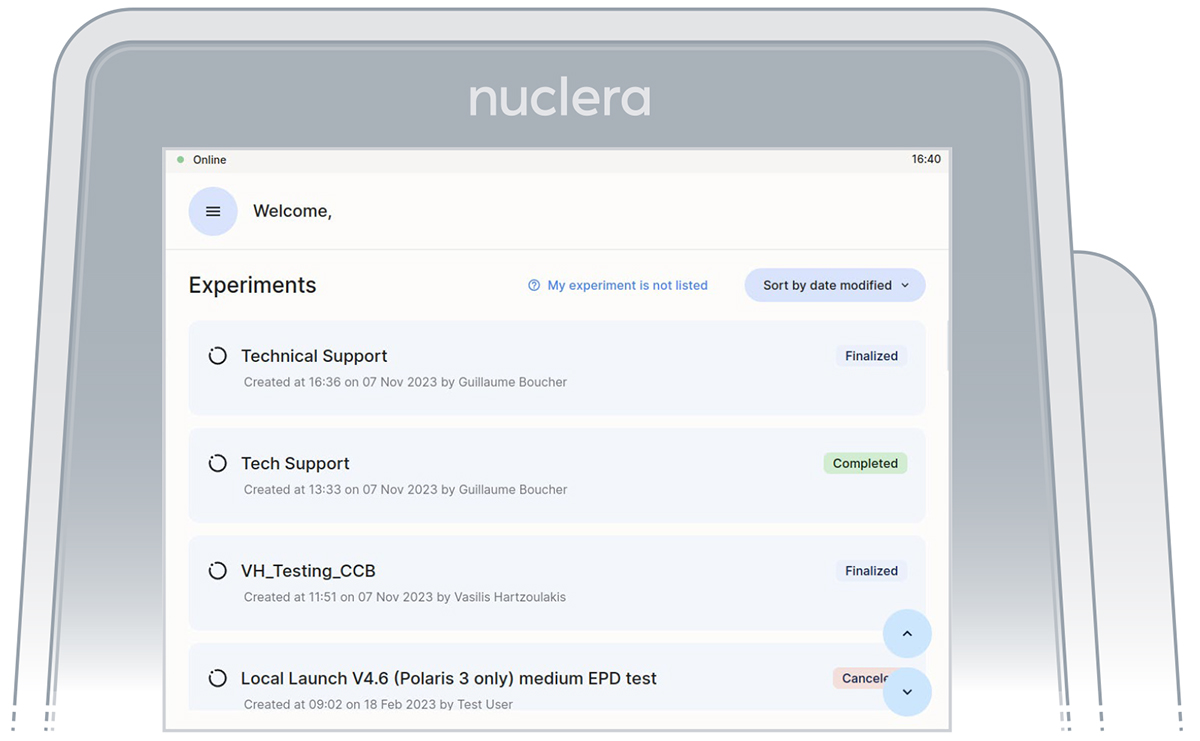
Task: Click the Local Launch V4.6 status icon
Action: tap(217, 679)
